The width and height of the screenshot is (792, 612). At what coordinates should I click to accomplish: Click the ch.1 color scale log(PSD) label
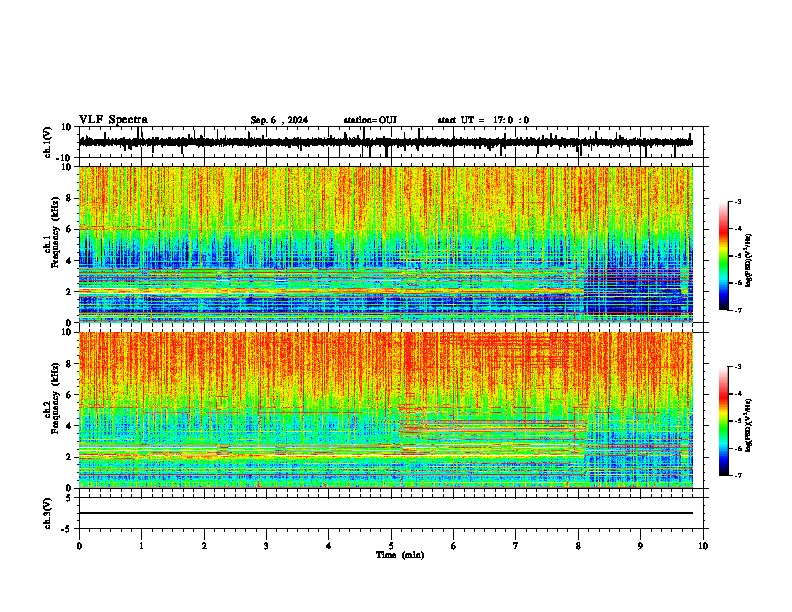point(749,260)
